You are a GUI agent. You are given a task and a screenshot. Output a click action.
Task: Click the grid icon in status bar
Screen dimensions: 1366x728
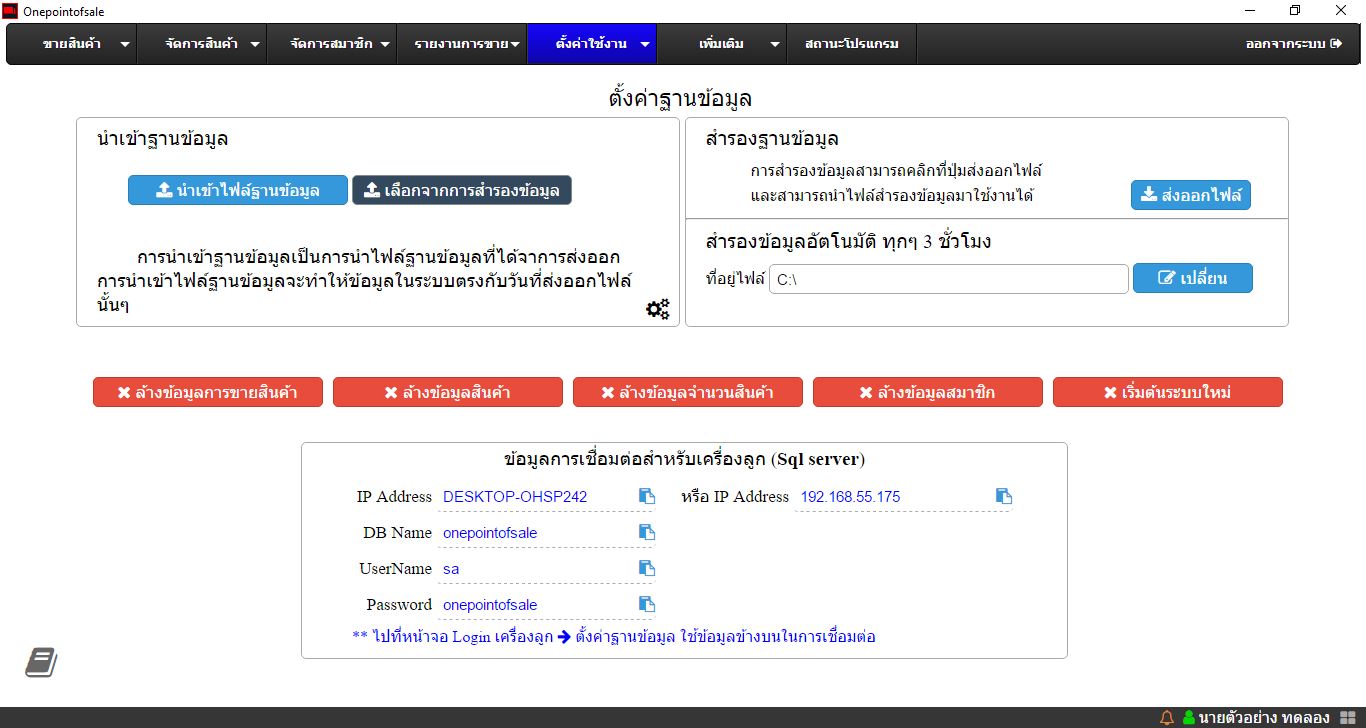pos(1347,718)
